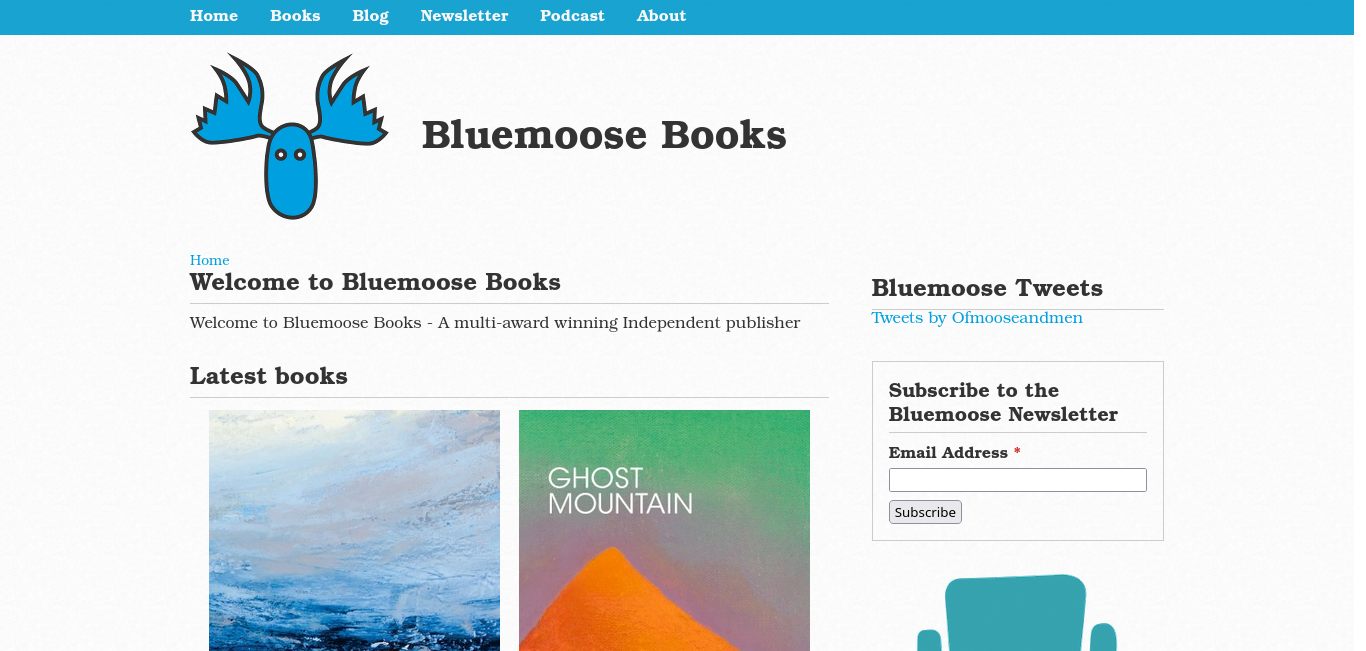Follow the Home breadcrumb link
1366x651 pixels.
tap(209, 260)
